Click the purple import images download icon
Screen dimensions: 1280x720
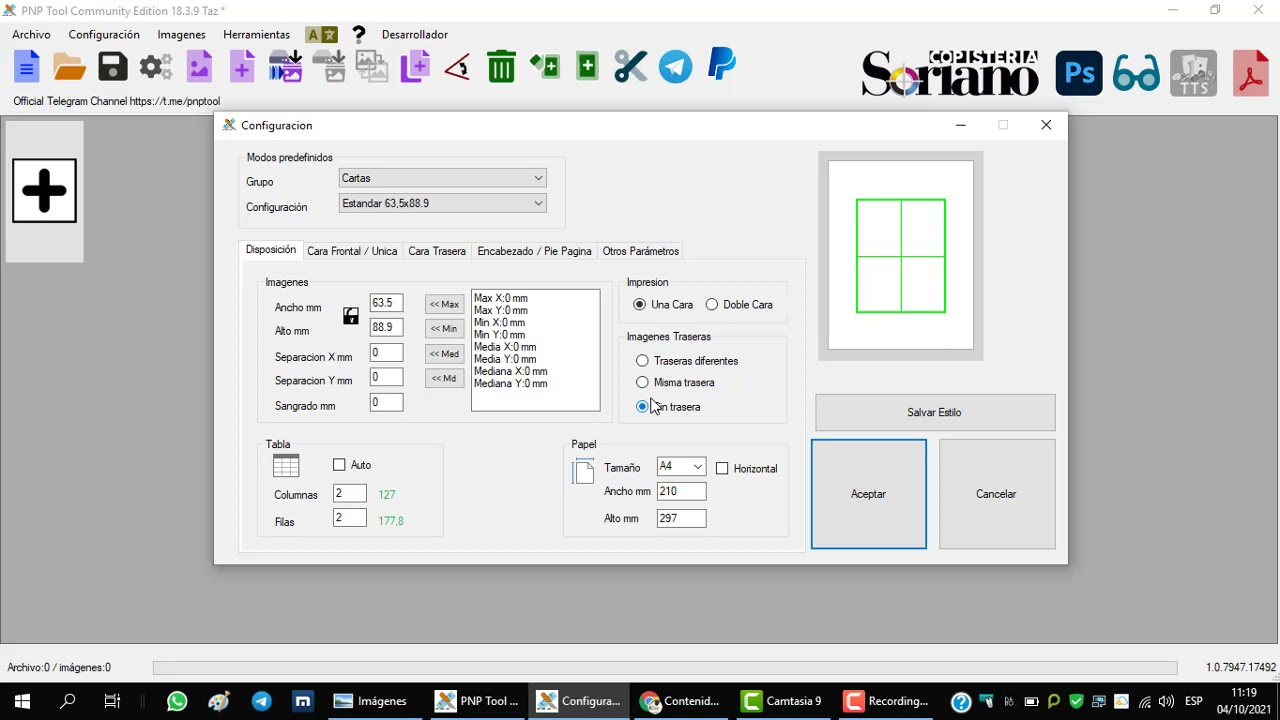[285, 67]
